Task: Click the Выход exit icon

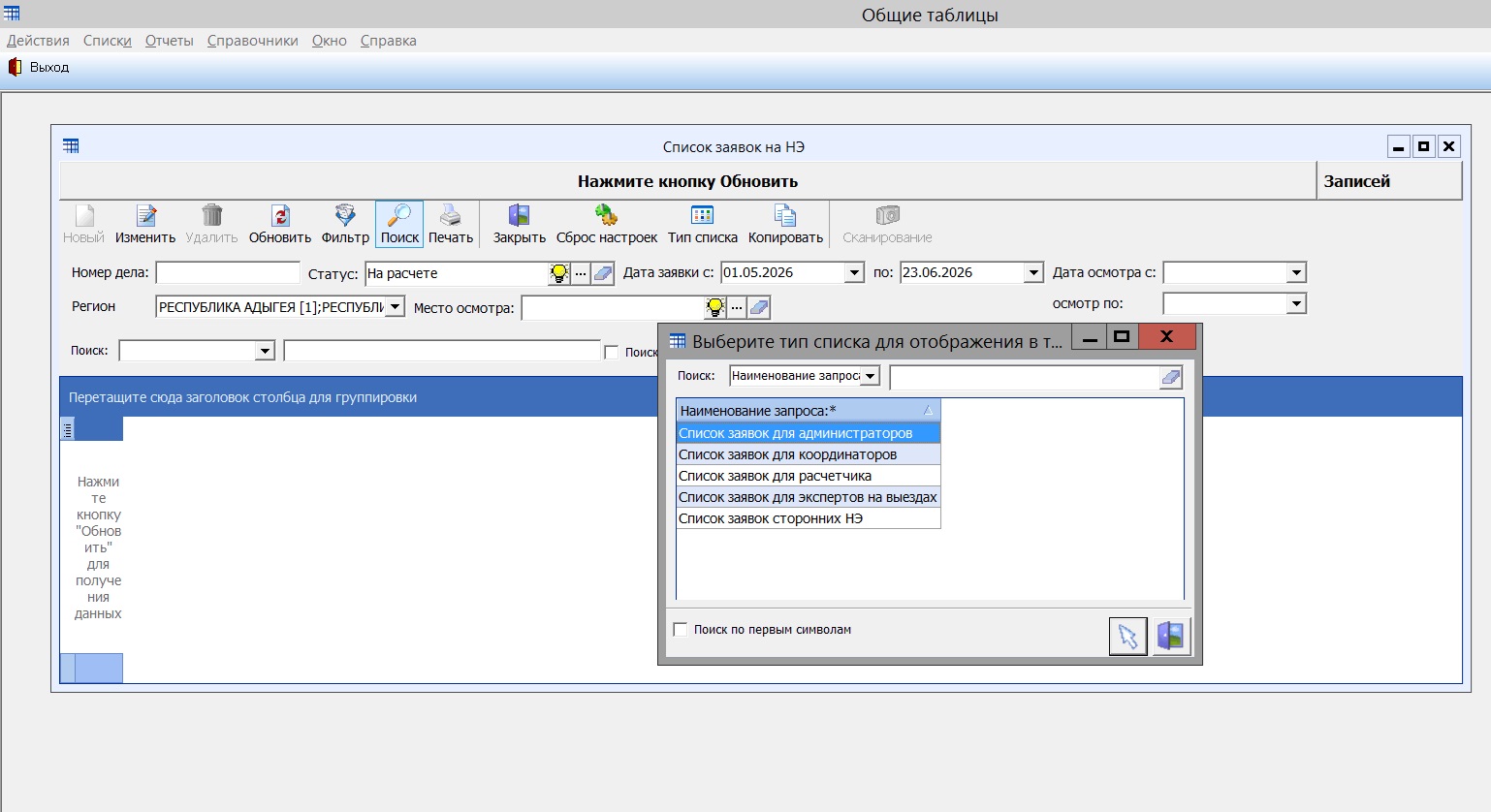Action: (x=15, y=67)
